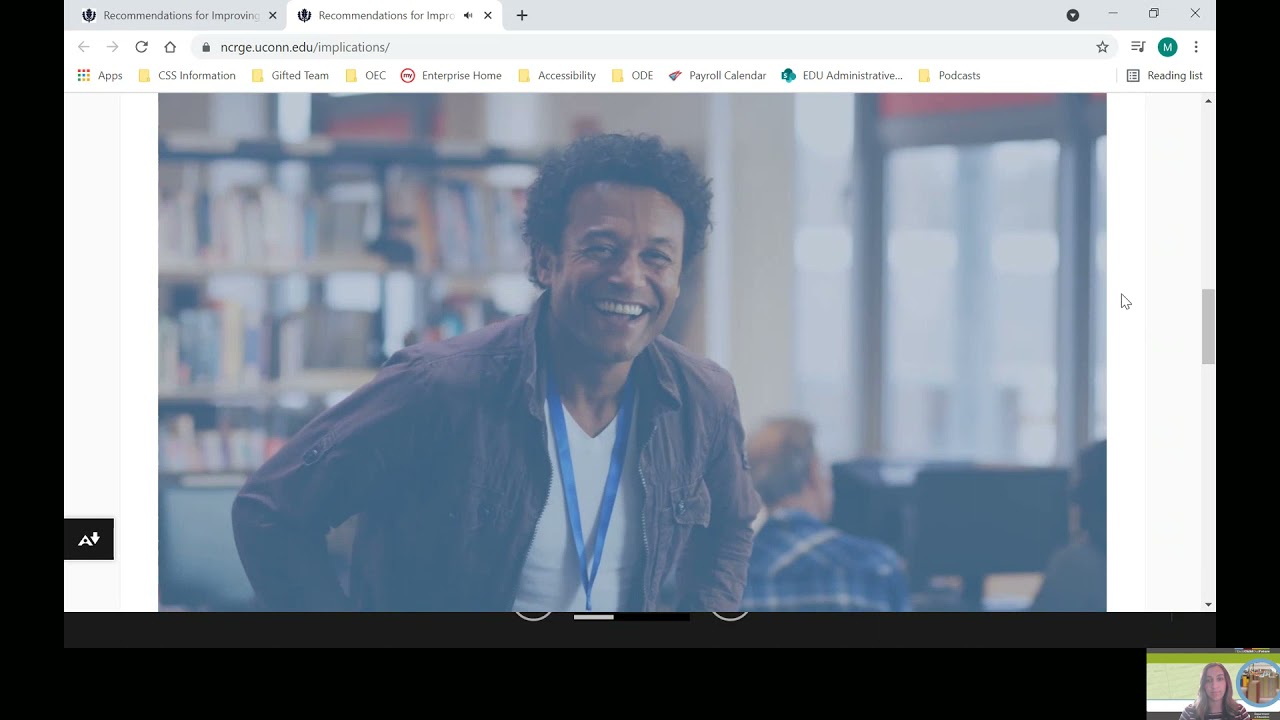
Task: Open the profile avatar M menu
Action: pyautogui.click(x=1167, y=47)
